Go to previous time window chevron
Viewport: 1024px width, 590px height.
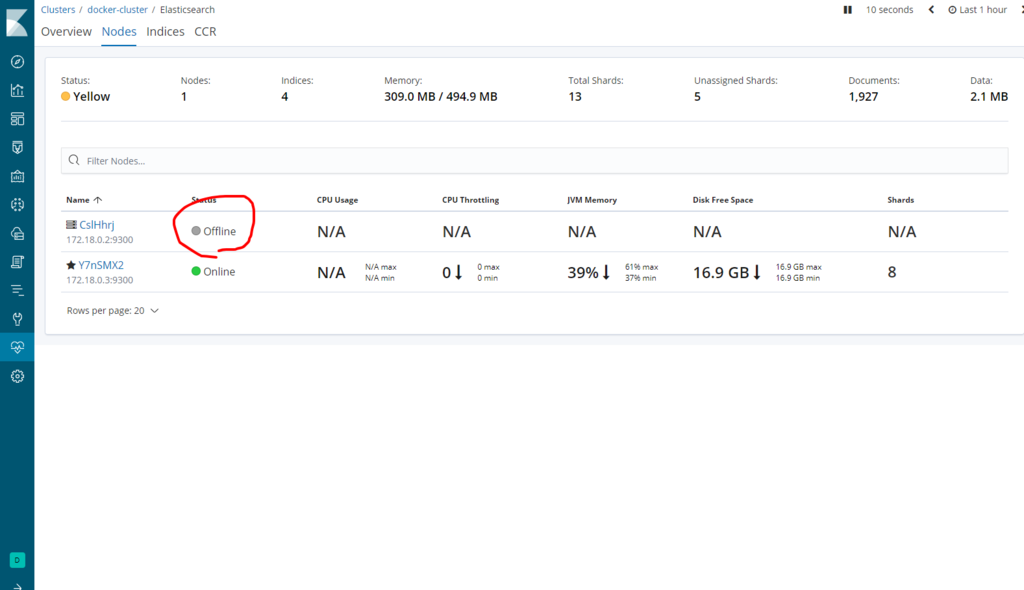(932, 10)
